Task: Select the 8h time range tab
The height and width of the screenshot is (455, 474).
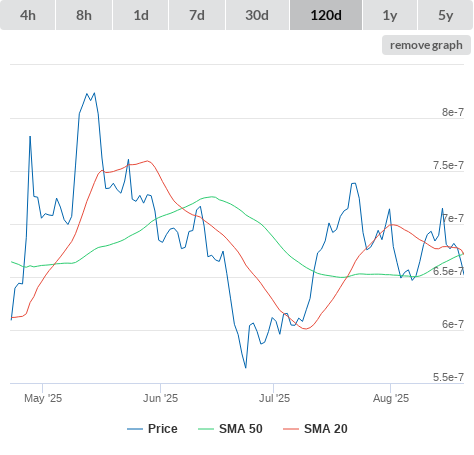Action: [84, 15]
